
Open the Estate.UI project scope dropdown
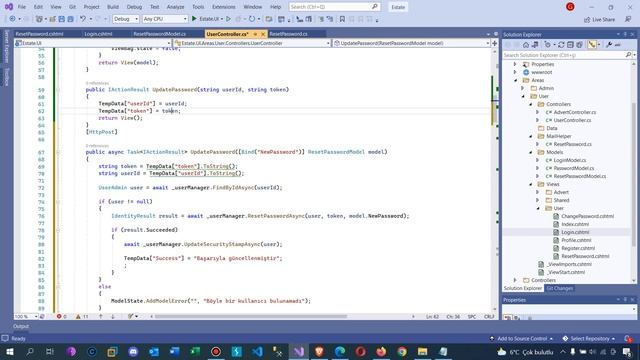tap(93, 43)
